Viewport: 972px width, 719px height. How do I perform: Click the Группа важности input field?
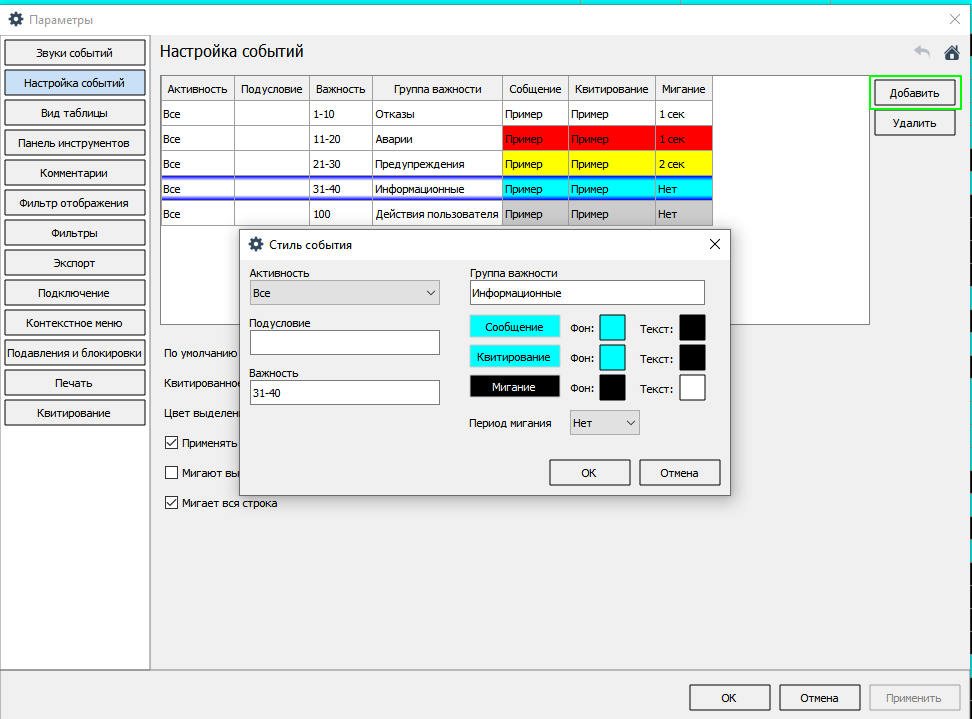[x=587, y=293]
